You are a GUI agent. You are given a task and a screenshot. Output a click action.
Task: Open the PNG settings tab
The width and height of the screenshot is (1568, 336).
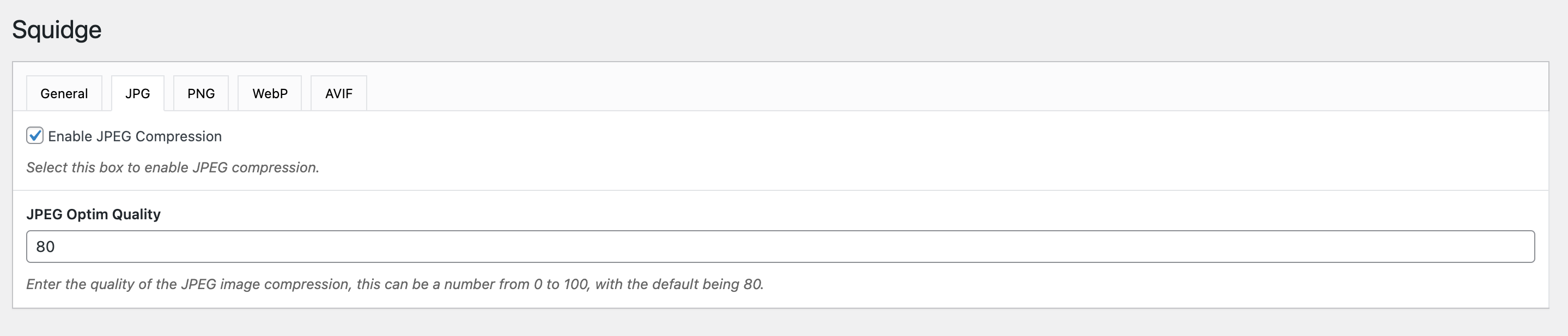click(x=201, y=93)
